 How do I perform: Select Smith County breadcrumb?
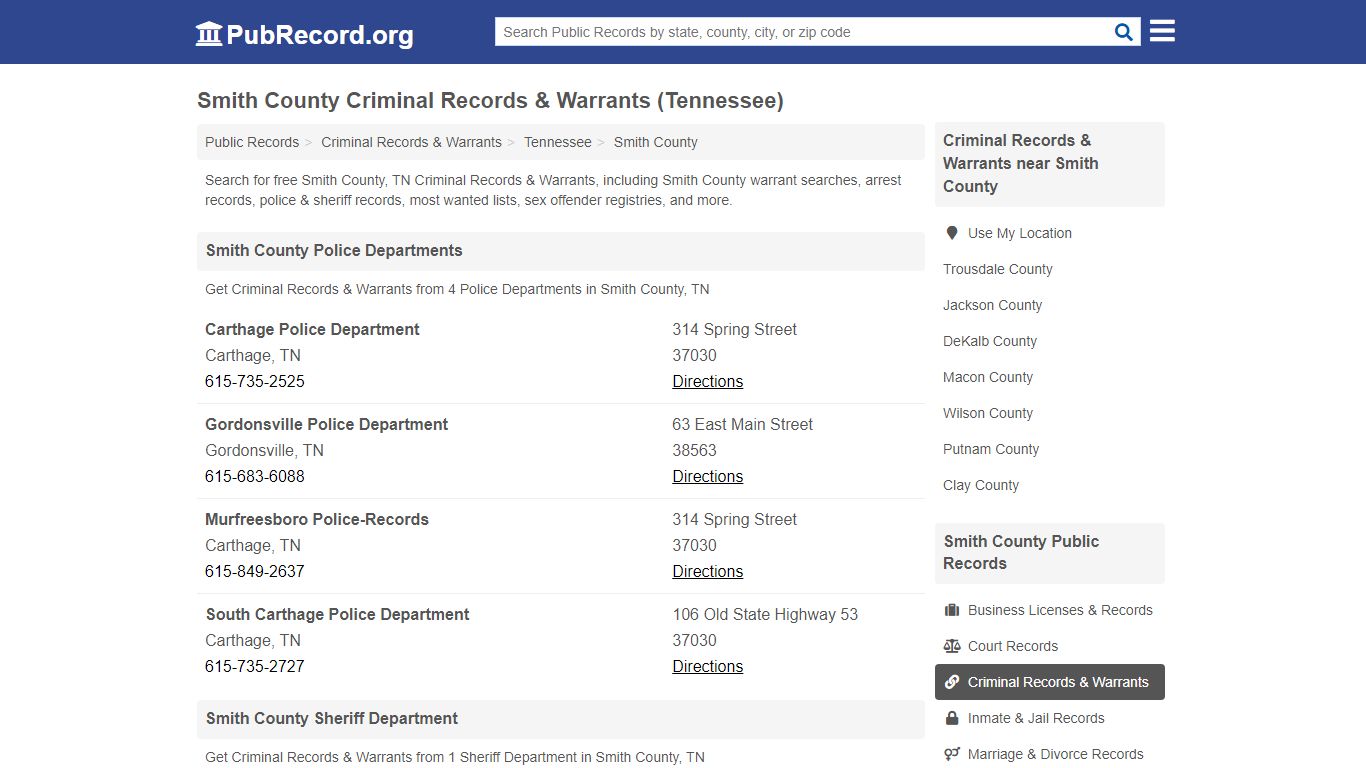click(656, 142)
